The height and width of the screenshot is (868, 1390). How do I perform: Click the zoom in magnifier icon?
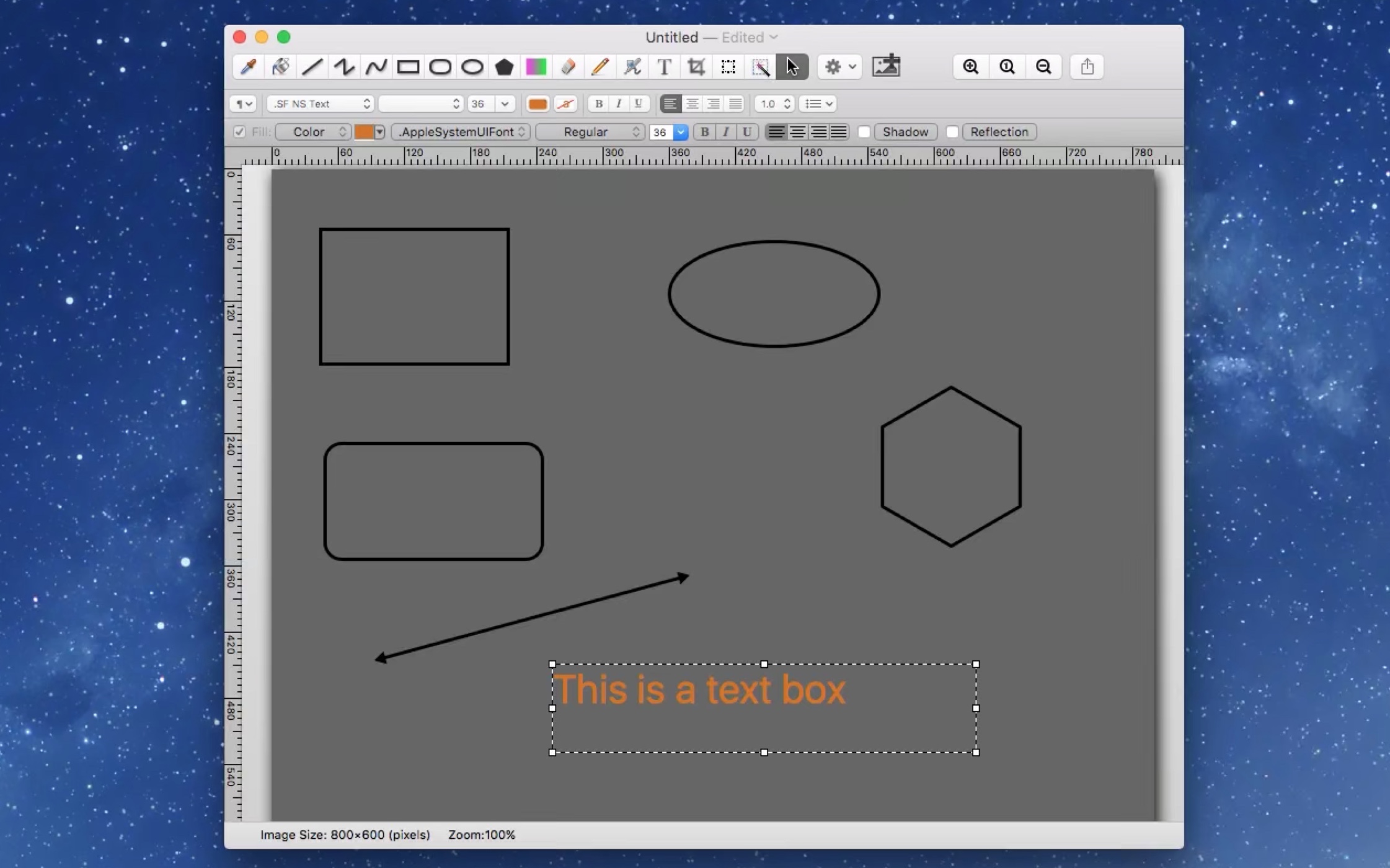pos(970,66)
